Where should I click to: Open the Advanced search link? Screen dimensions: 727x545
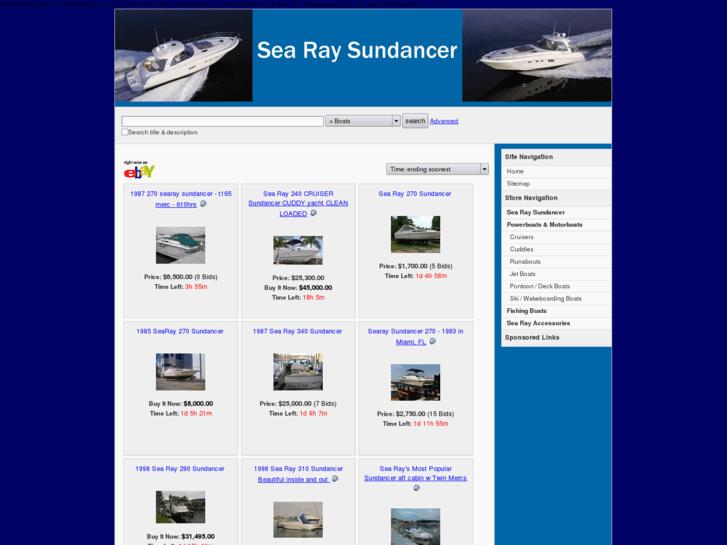click(444, 121)
